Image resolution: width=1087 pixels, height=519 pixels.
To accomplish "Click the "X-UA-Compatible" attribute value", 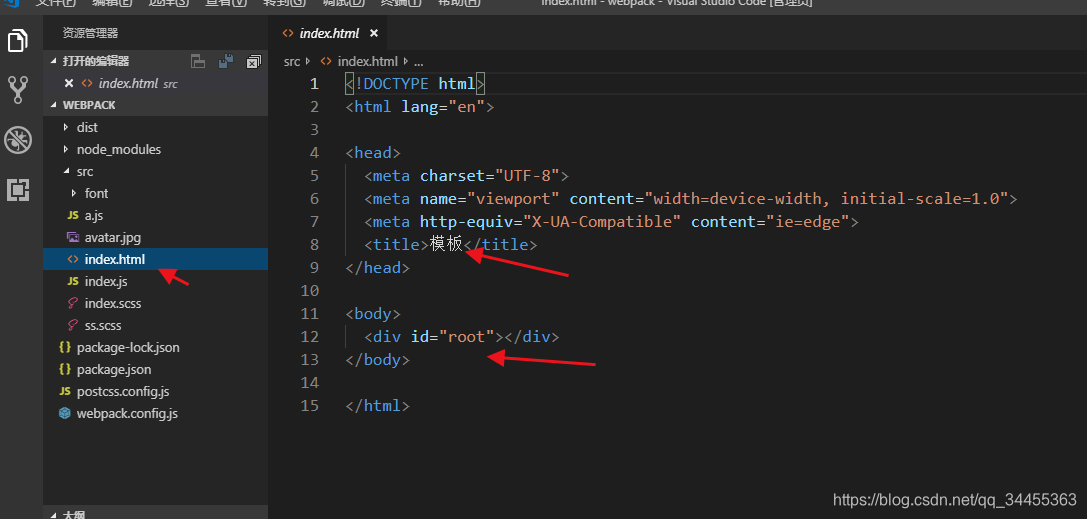I will [602, 222].
